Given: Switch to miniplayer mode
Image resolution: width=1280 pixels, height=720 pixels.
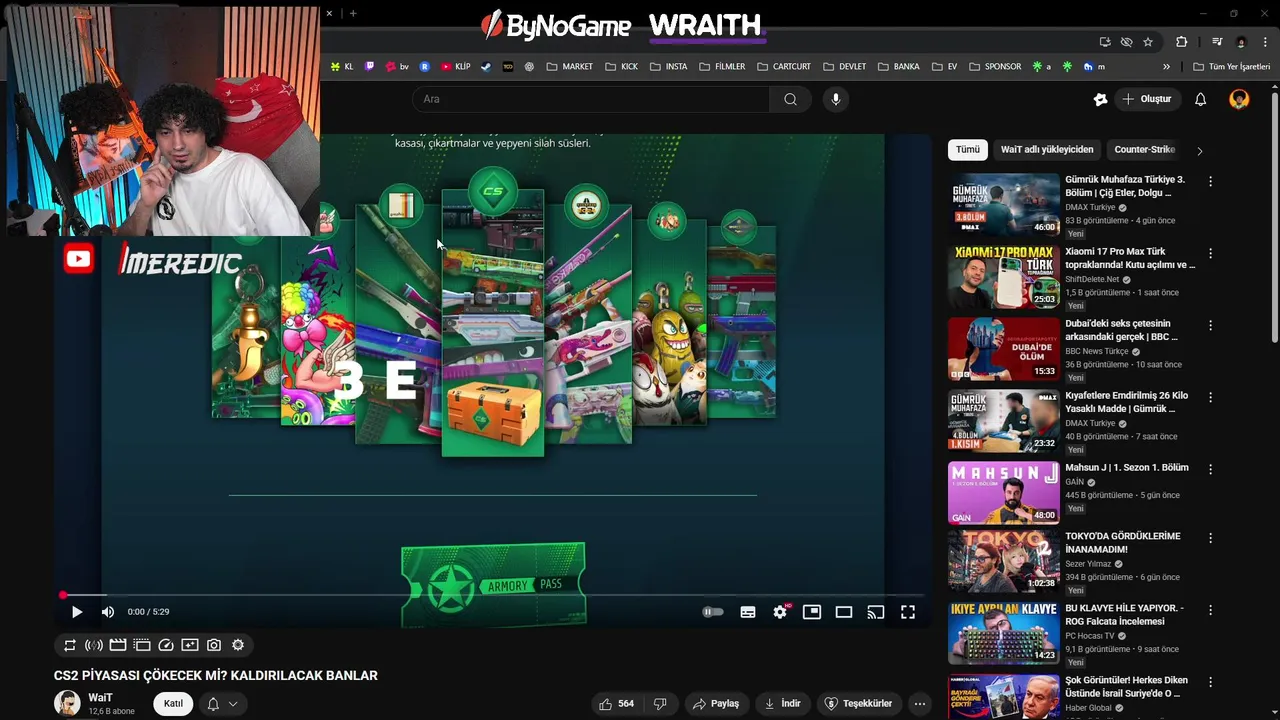Looking at the screenshot, I should (812, 612).
